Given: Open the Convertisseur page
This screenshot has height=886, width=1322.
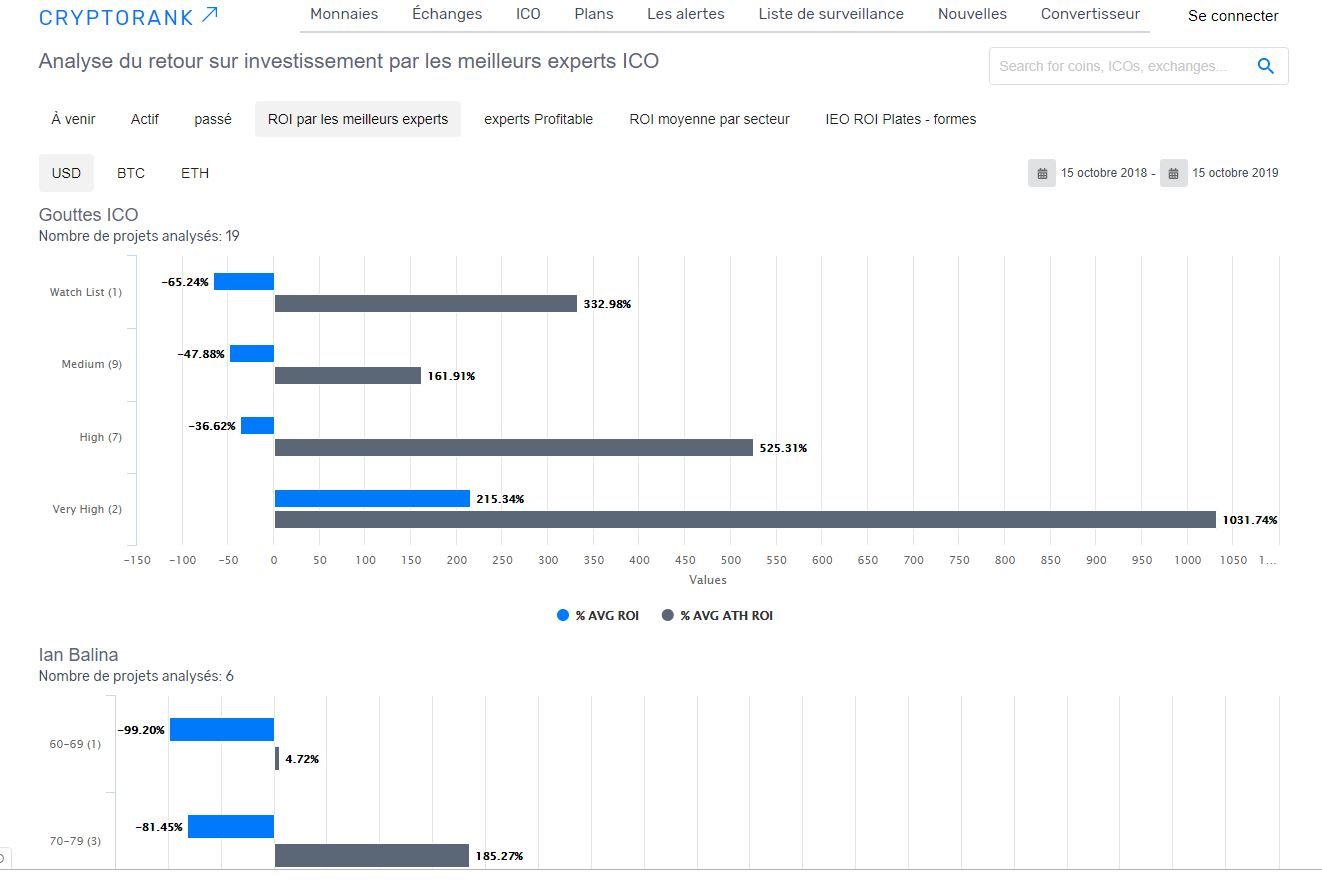Looking at the screenshot, I should [x=1090, y=14].
